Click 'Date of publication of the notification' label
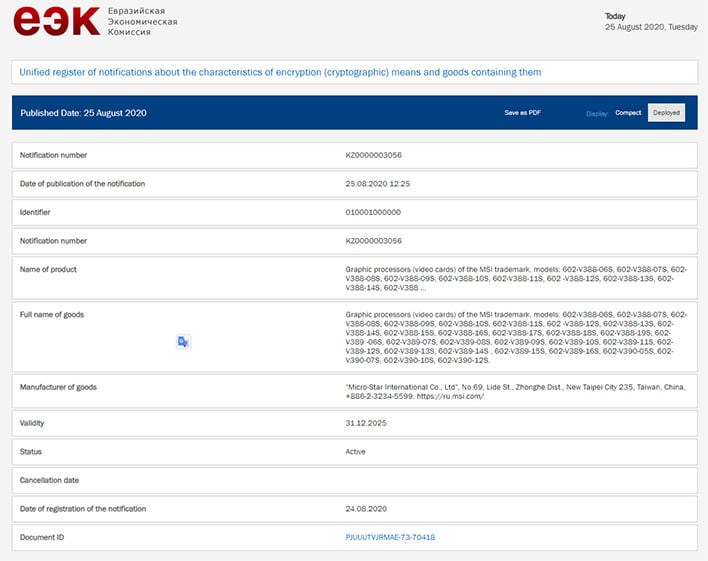 click(x=82, y=183)
